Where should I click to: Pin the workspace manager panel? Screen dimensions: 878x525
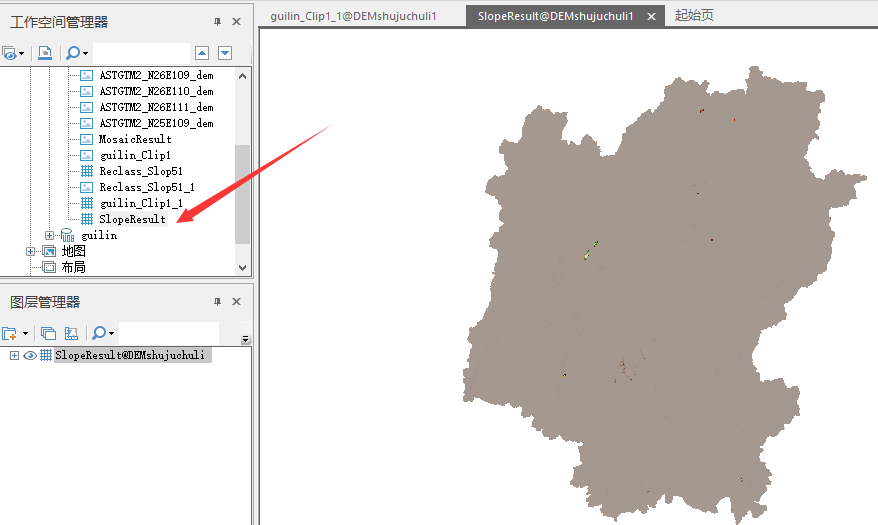point(217,22)
